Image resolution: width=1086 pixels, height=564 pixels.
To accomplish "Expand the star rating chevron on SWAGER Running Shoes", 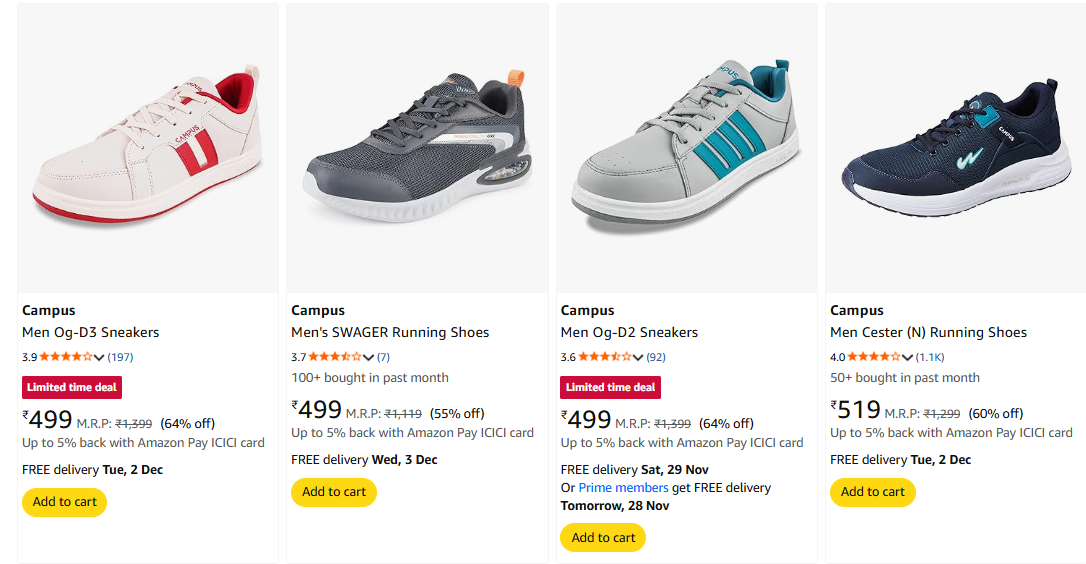I will tap(368, 358).
